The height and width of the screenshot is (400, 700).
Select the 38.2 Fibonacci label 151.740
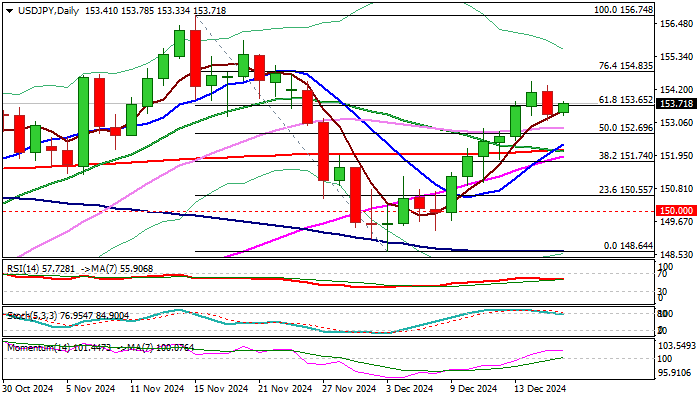click(626, 156)
